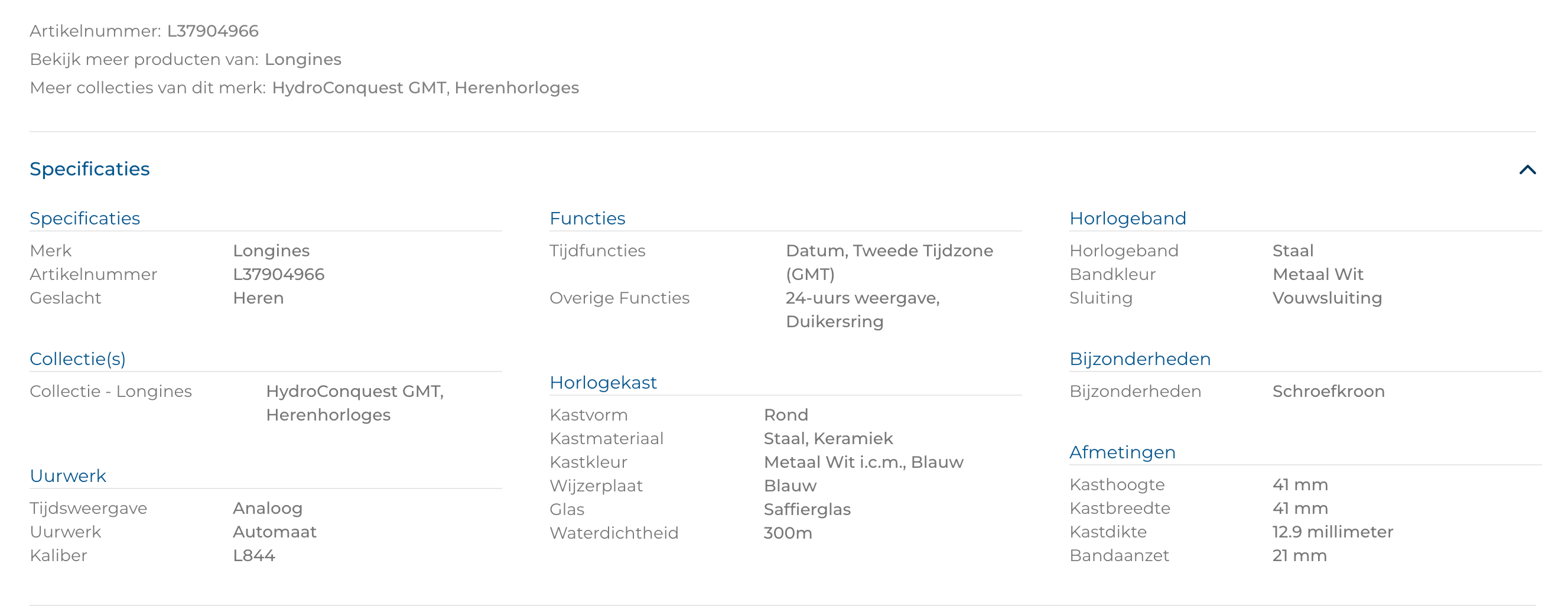The height and width of the screenshot is (606, 1568).
Task: Open HydroConquest GMT link in 'Meer collecties' line
Action: (x=359, y=88)
